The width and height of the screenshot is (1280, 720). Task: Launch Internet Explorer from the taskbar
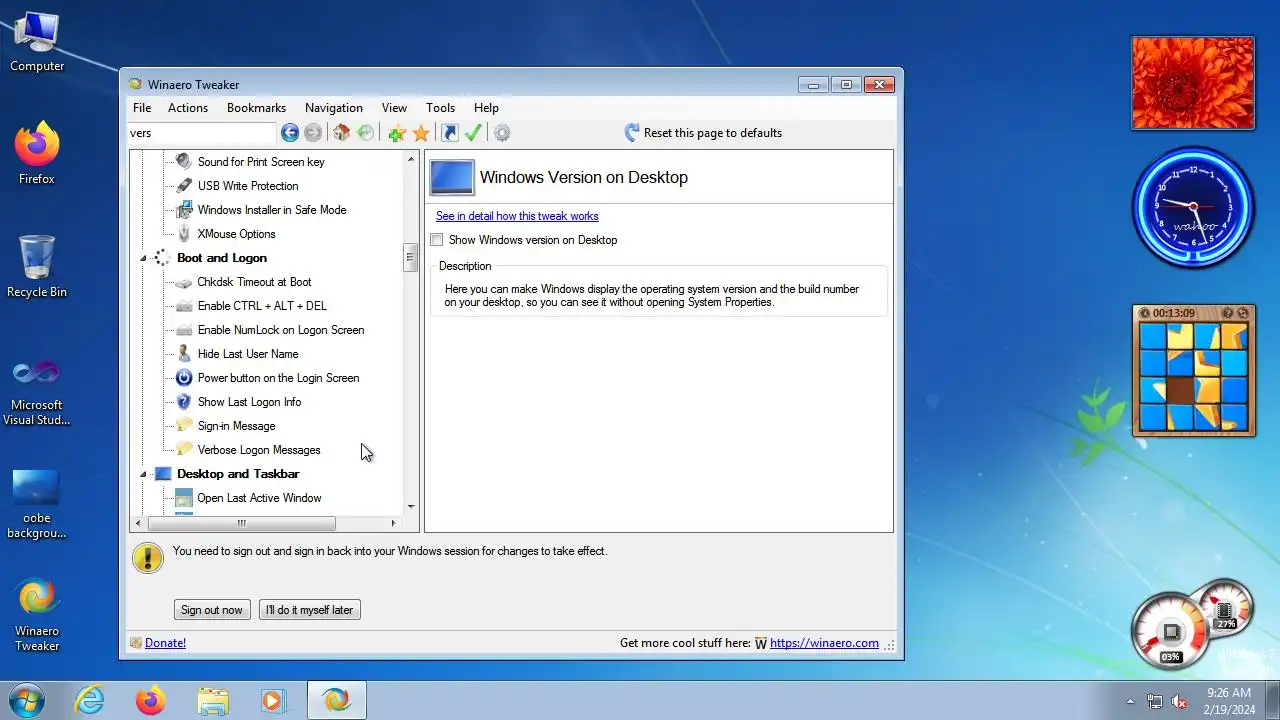(90, 700)
